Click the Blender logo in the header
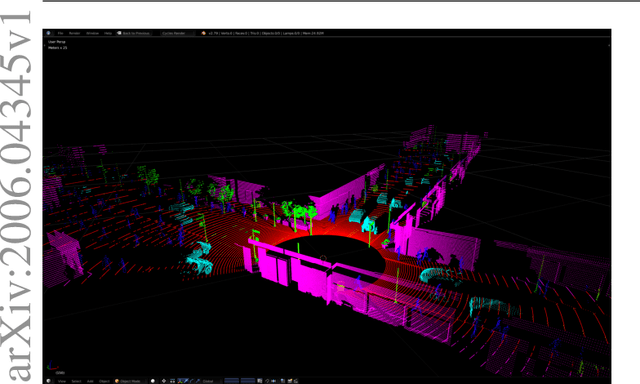The height and width of the screenshot is (384, 640). 203,33
